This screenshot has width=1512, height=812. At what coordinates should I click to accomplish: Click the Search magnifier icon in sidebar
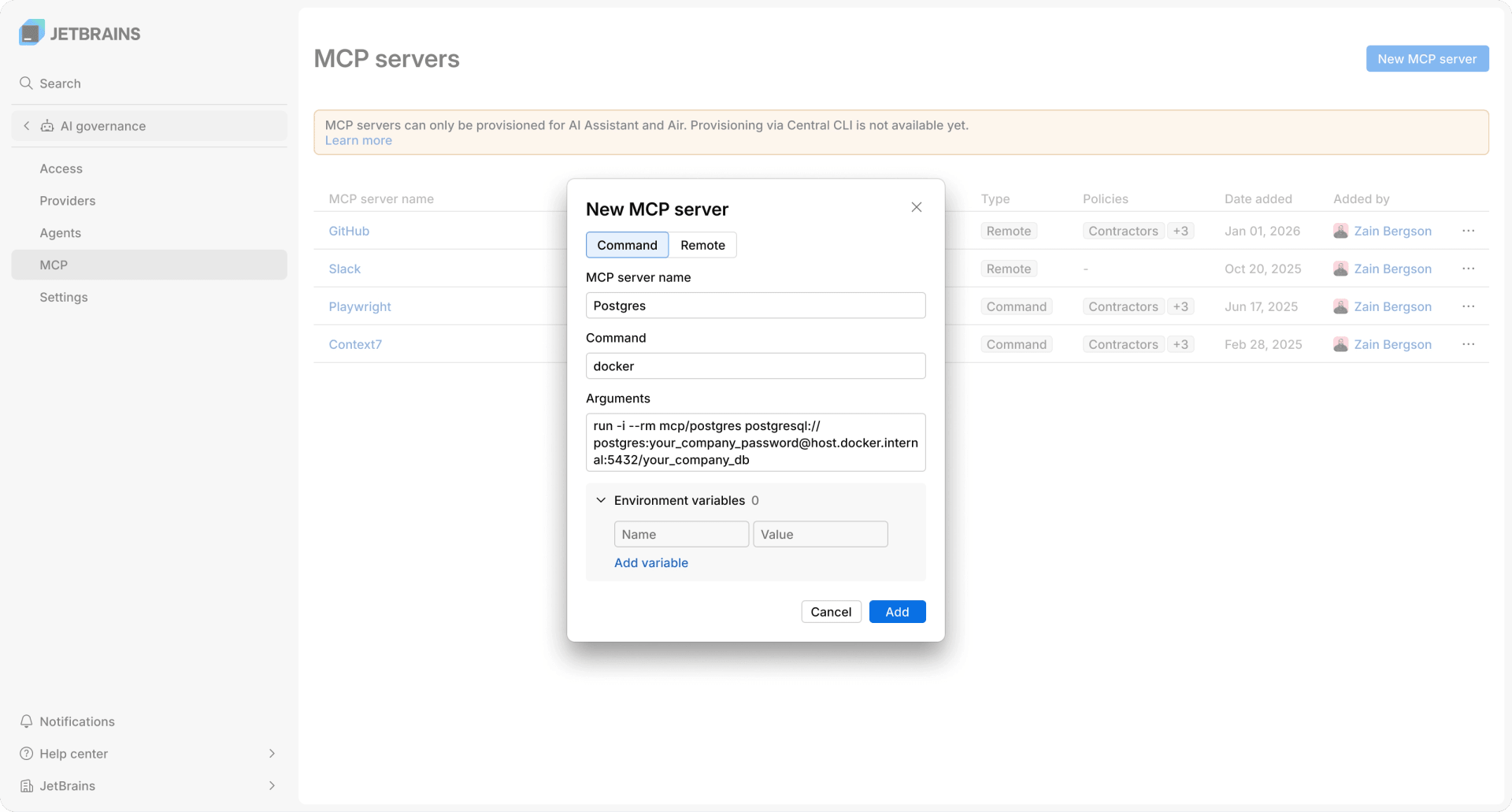tap(26, 83)
